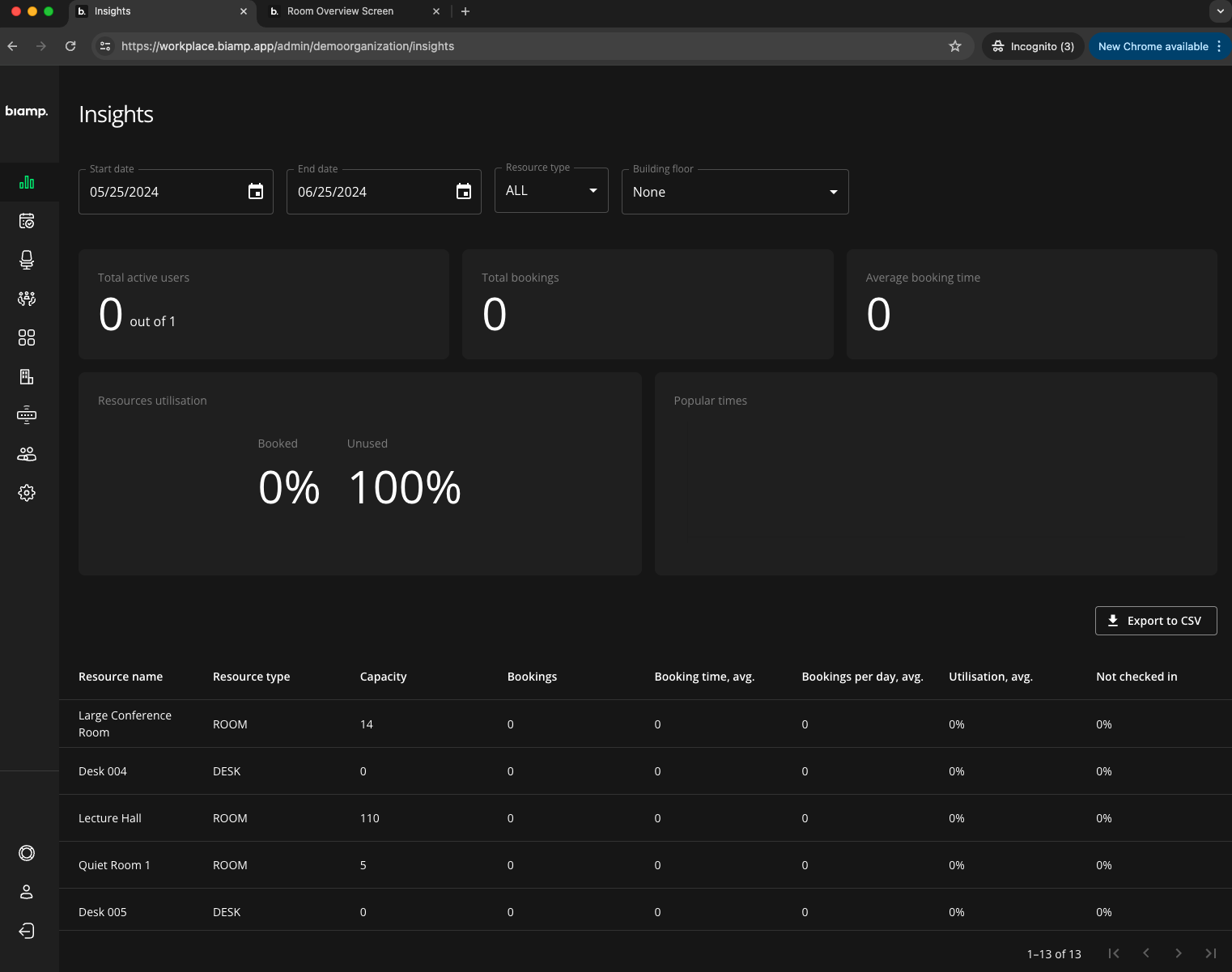Click the biamp logo
The image size is (1232, 972).
click(x=27, y=111)
